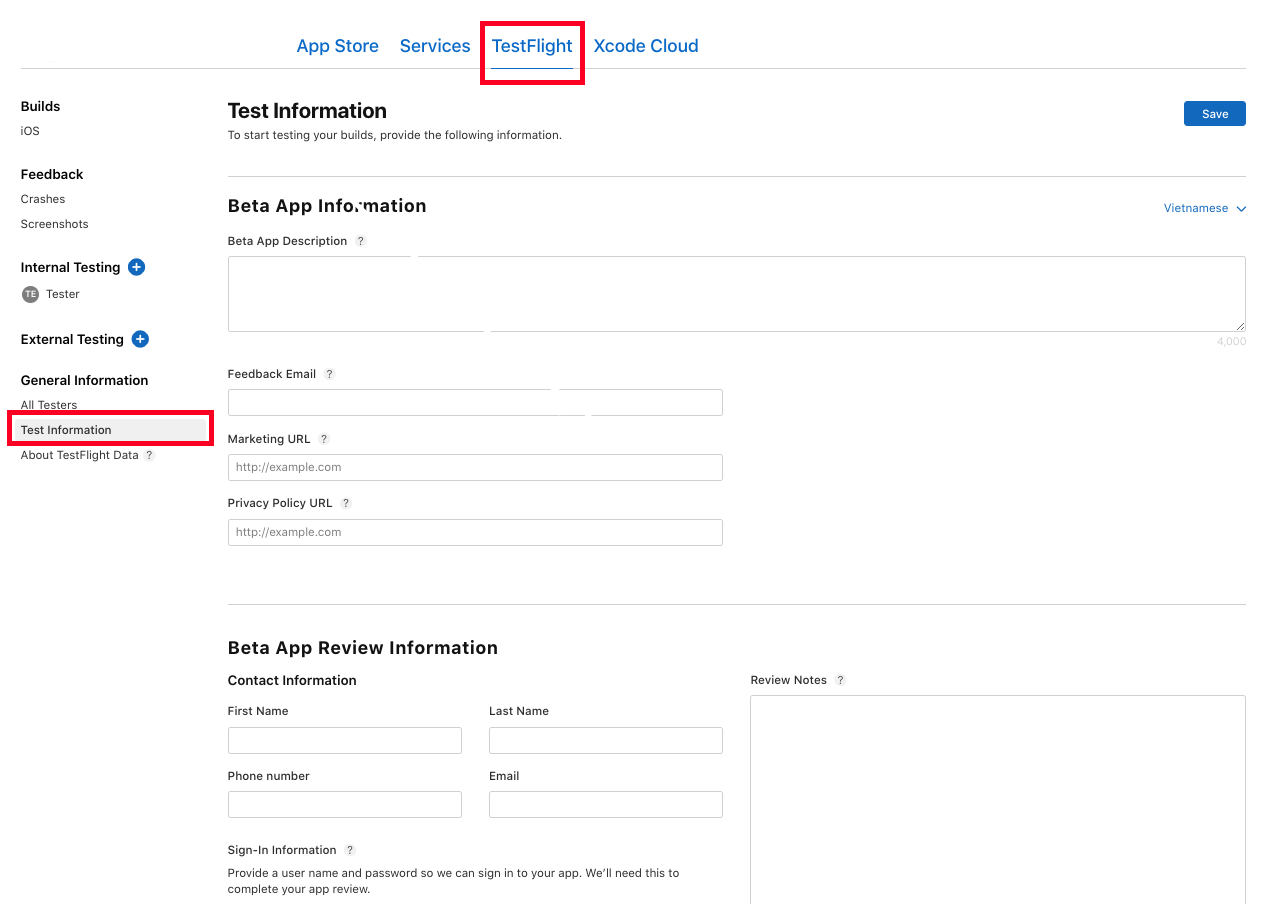Focus the Beta App Description text area

pos(736,294)
